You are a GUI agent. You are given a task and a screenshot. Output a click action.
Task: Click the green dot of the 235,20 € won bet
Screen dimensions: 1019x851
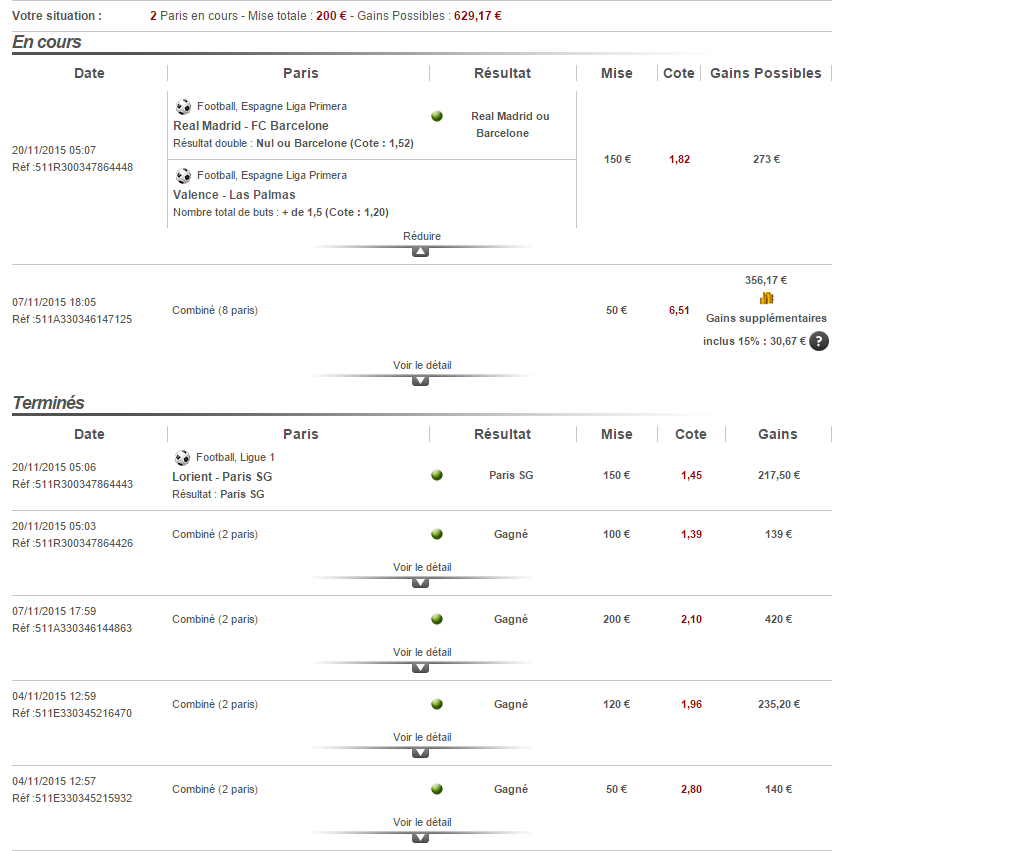pos(437,704)
